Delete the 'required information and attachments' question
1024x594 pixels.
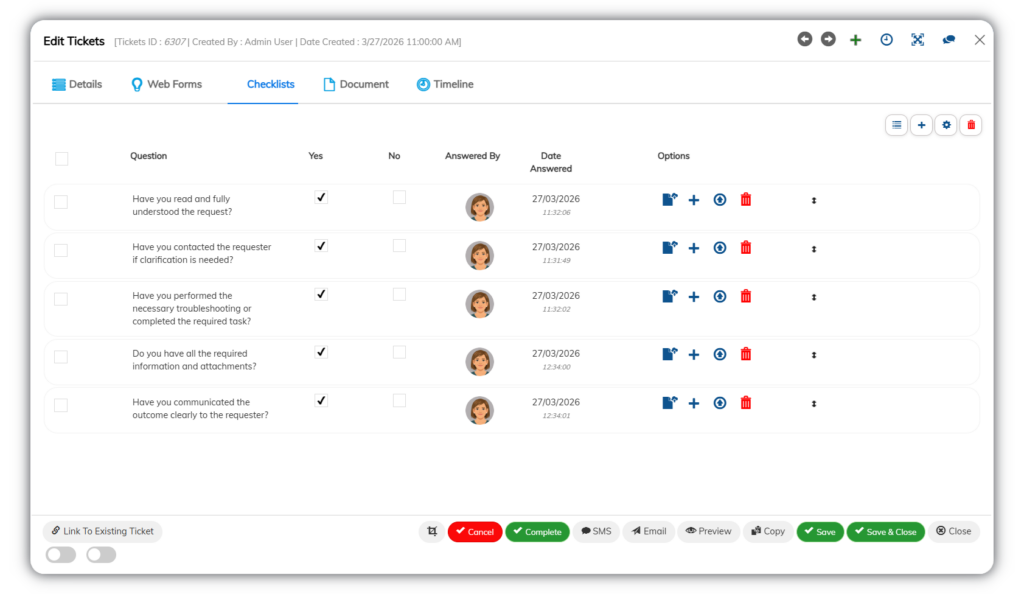[746, 354]
